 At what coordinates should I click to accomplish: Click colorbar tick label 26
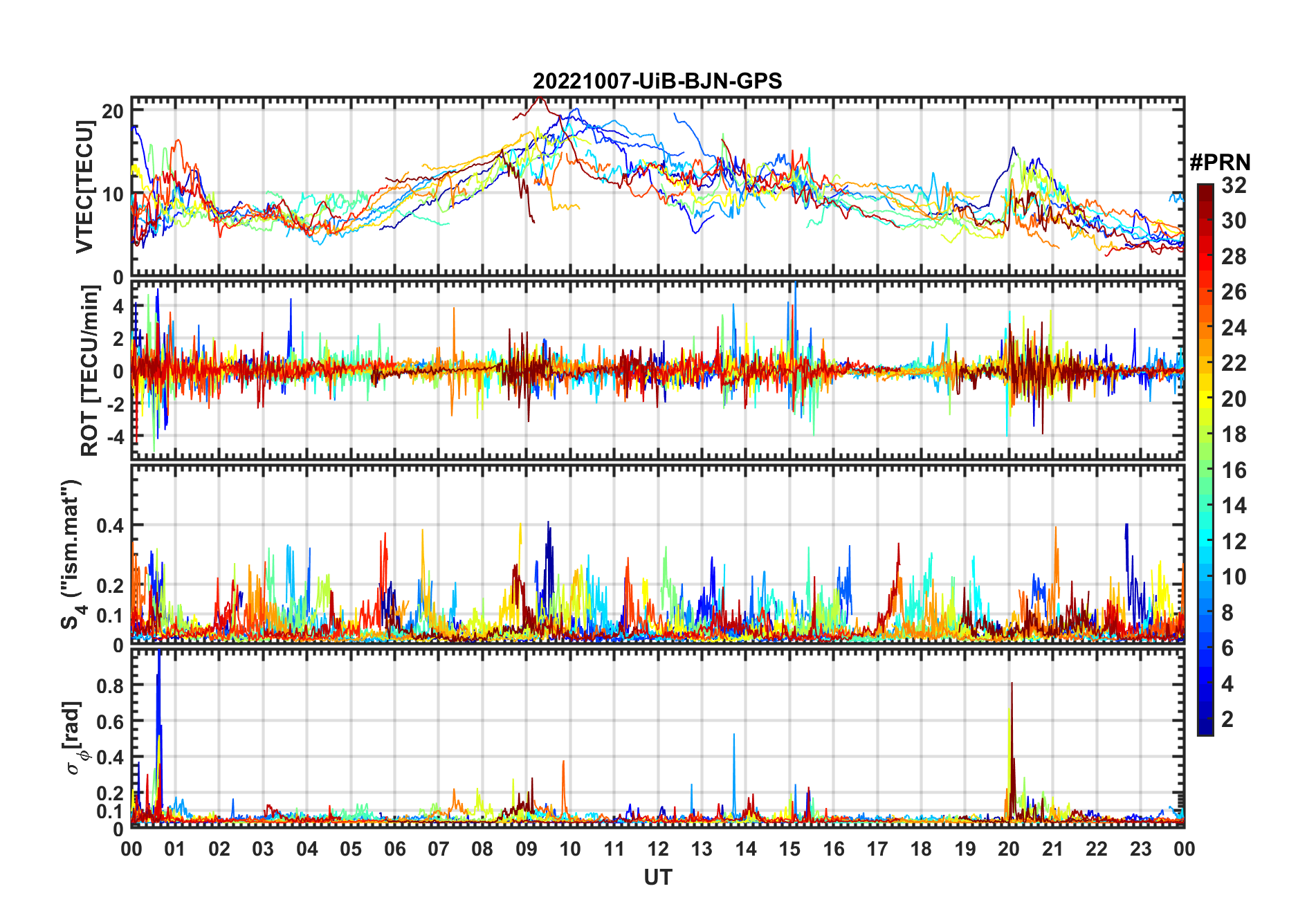point(1234,292)
